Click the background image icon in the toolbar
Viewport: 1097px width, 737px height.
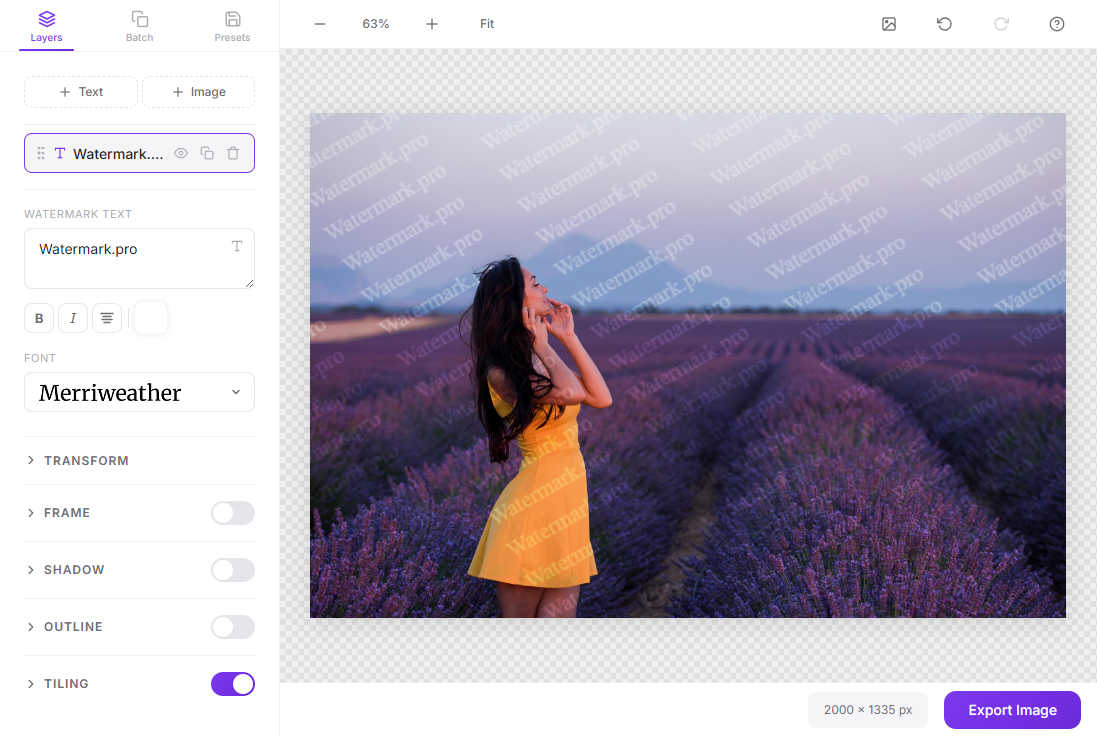pyautogui.click(x=889, y=24)
